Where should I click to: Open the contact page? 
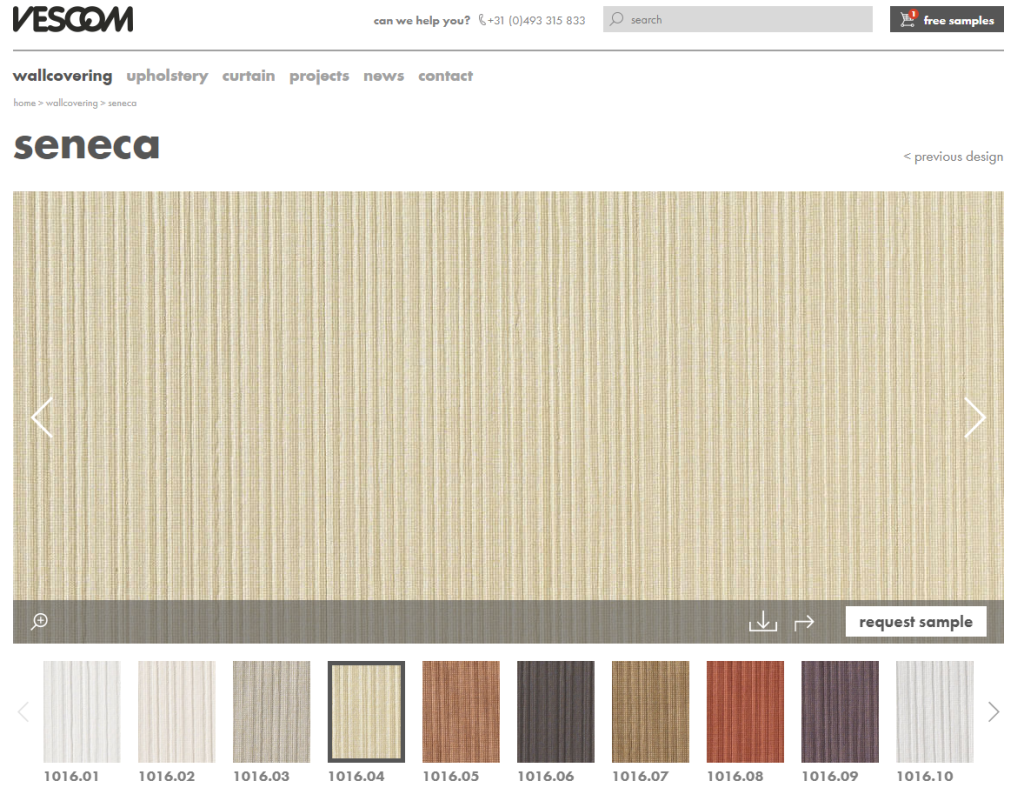point(445,76)
